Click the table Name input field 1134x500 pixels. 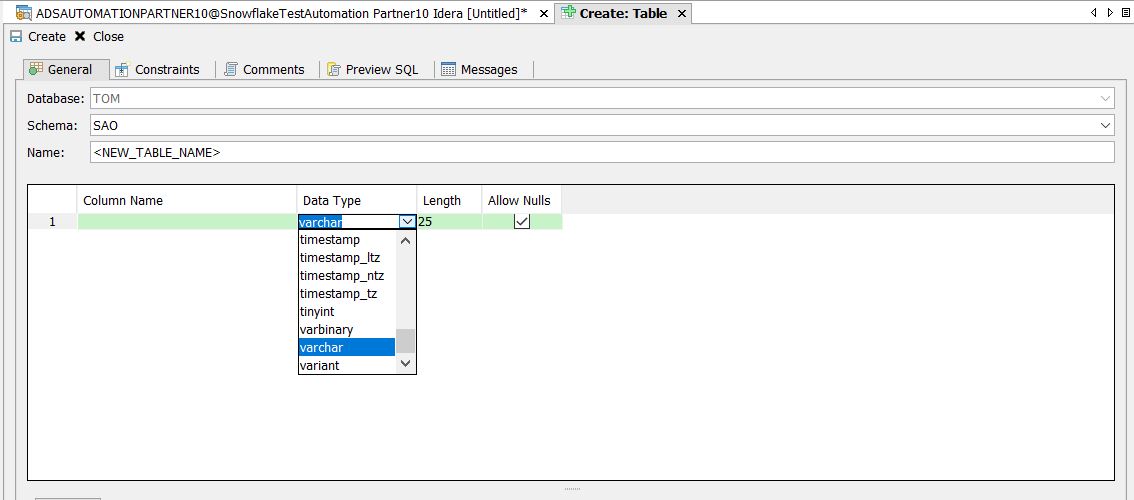pyautogui.click(x=600, y=152)
